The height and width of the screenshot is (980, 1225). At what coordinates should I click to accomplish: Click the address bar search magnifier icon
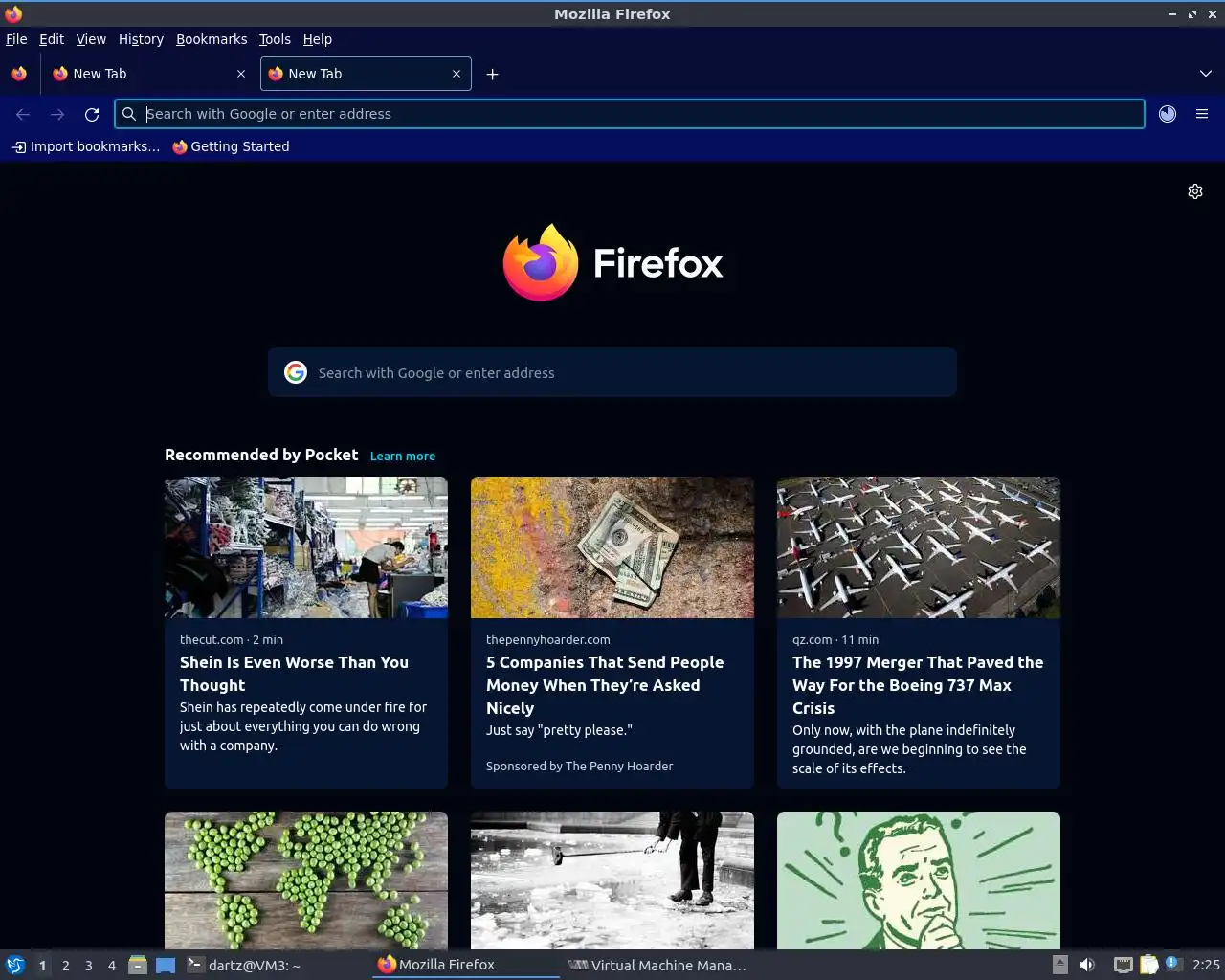(x=129, y=114)
